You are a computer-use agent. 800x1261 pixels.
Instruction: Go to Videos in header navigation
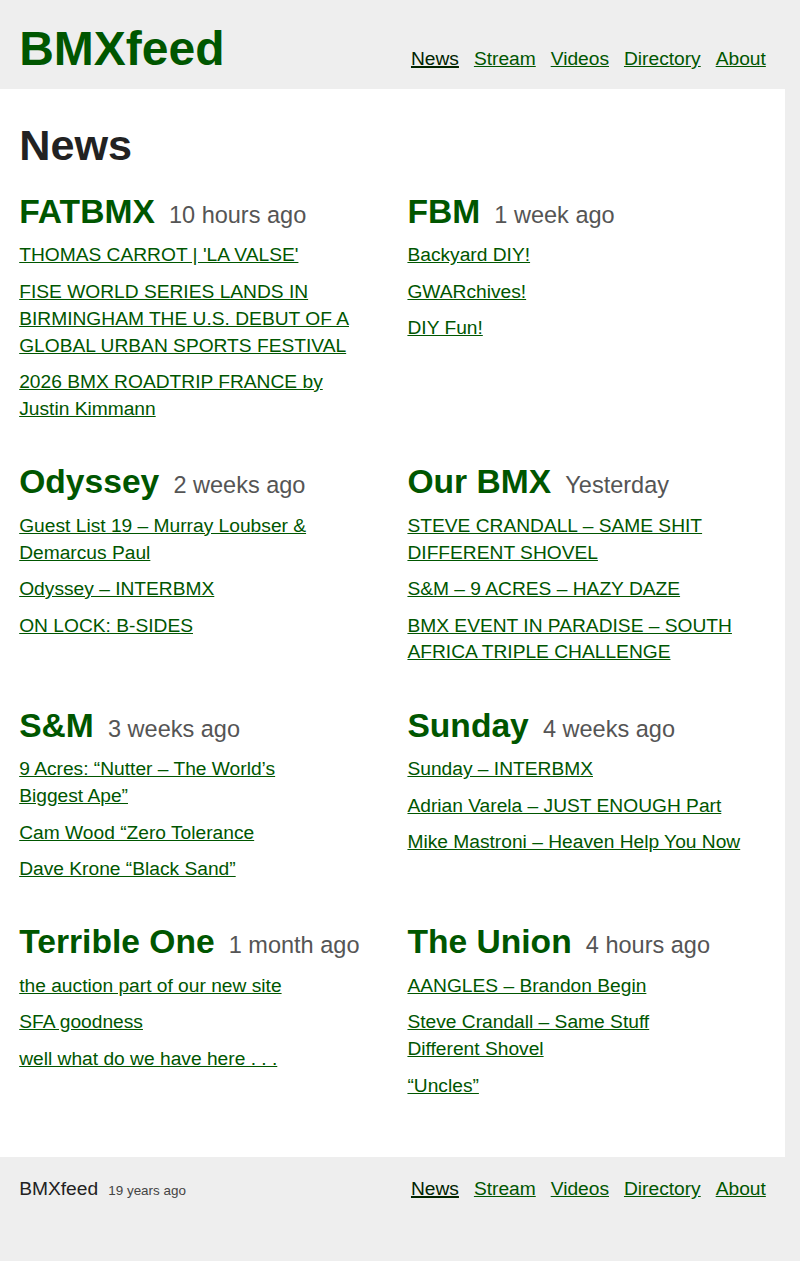tap(579, 59)
